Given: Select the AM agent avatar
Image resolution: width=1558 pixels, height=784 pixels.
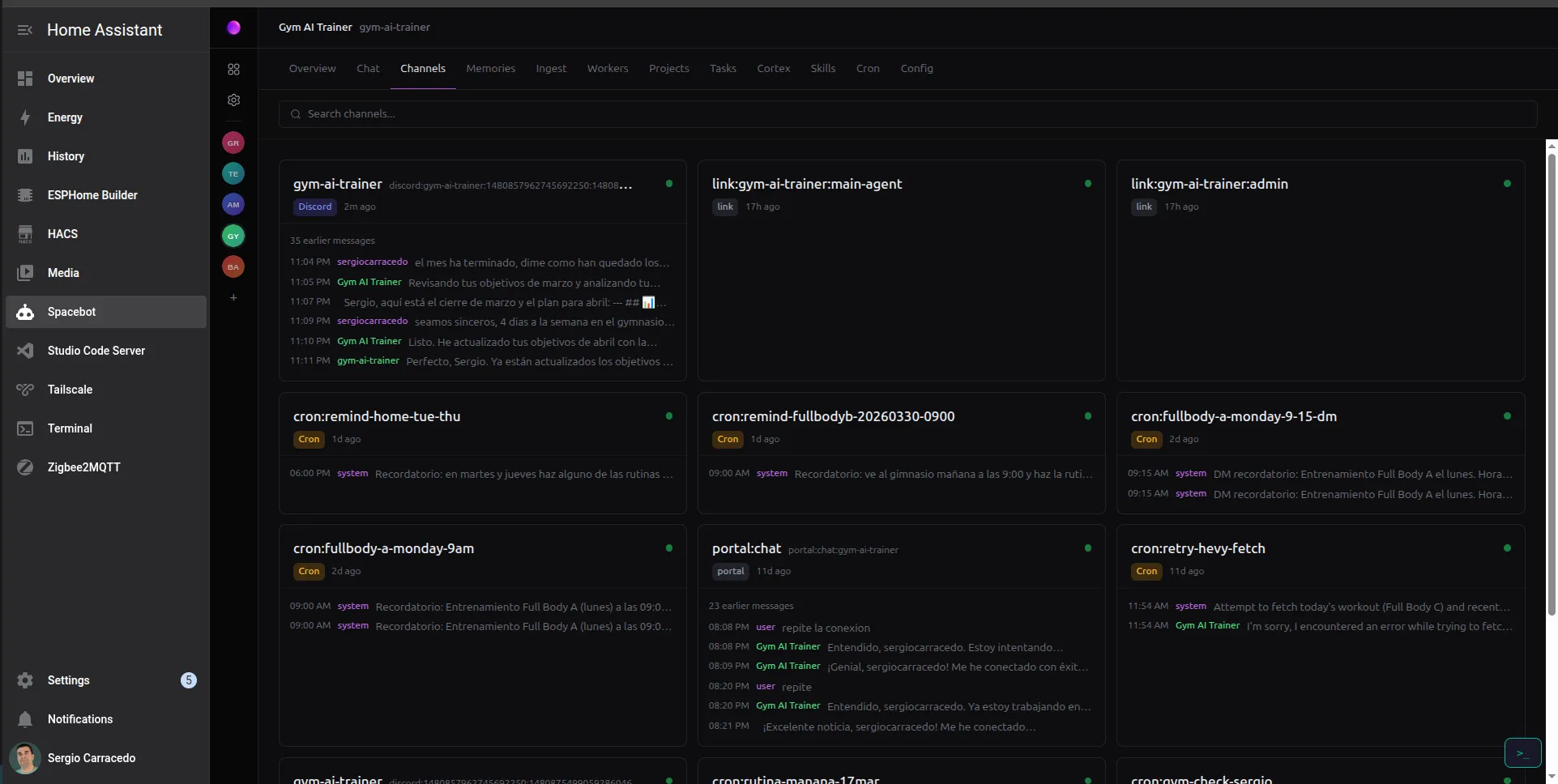Looking at the screenshot, I should [233, 205].
